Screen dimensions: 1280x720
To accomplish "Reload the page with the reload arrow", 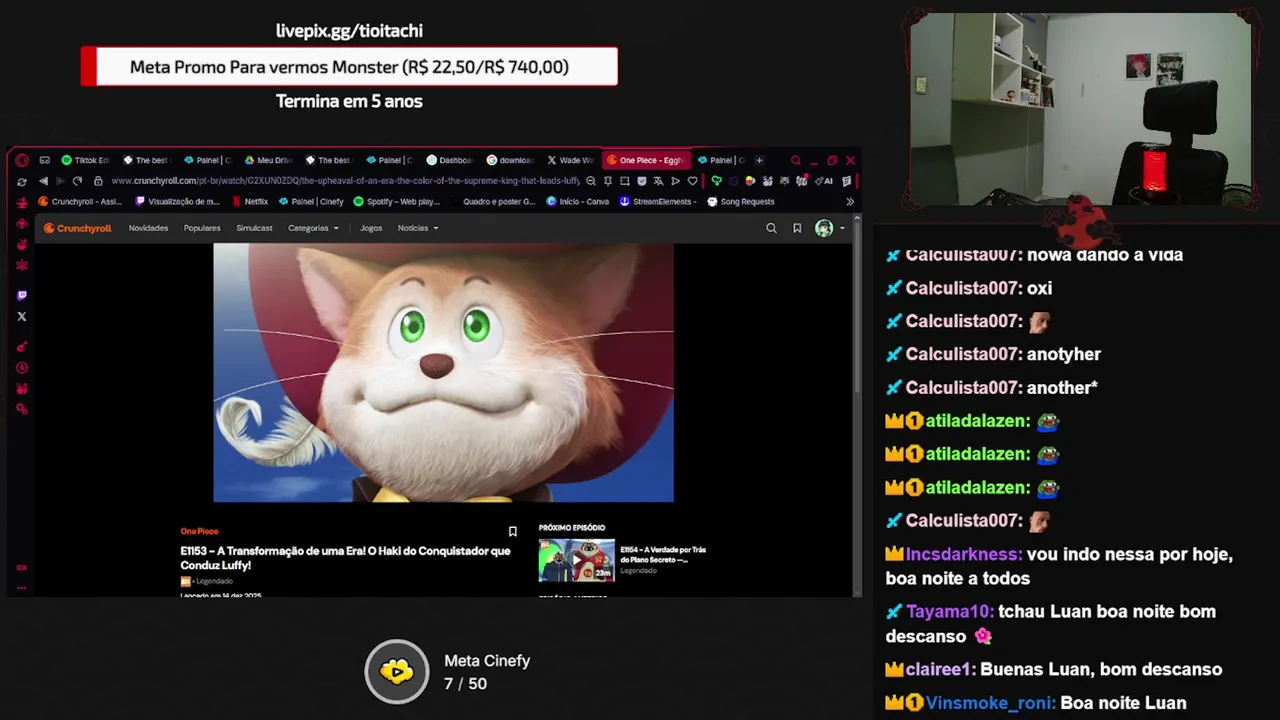I will pos(78,181).
